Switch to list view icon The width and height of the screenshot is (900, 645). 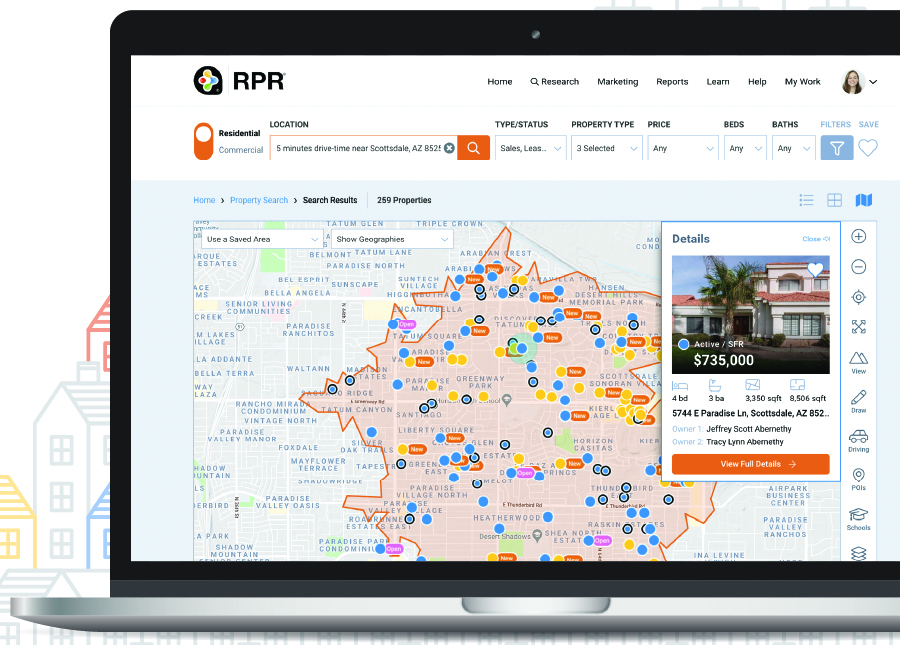click(x=806, y=200)
